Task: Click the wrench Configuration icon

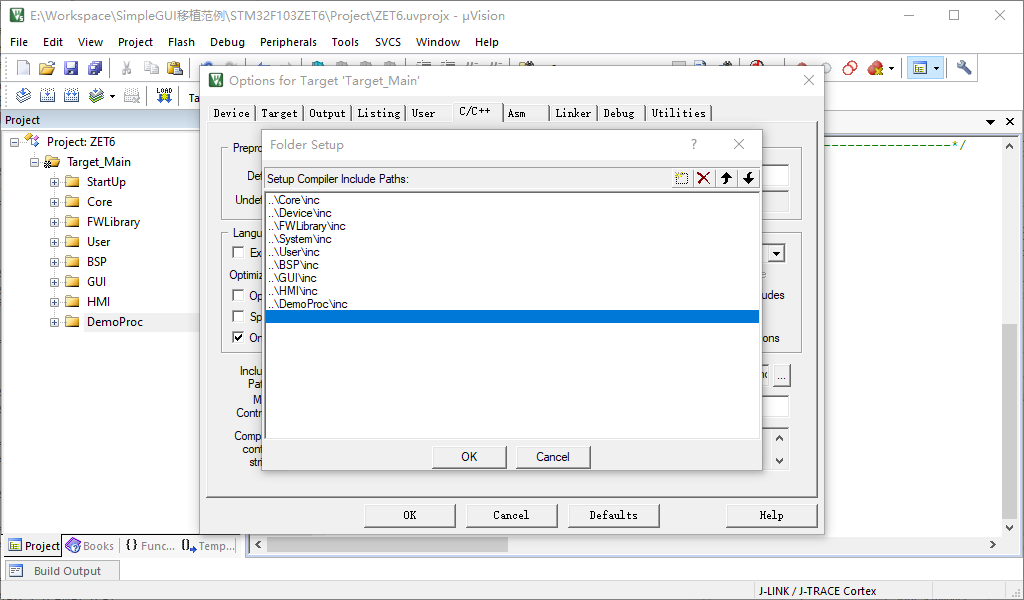Action: click(x=964, y=68)
